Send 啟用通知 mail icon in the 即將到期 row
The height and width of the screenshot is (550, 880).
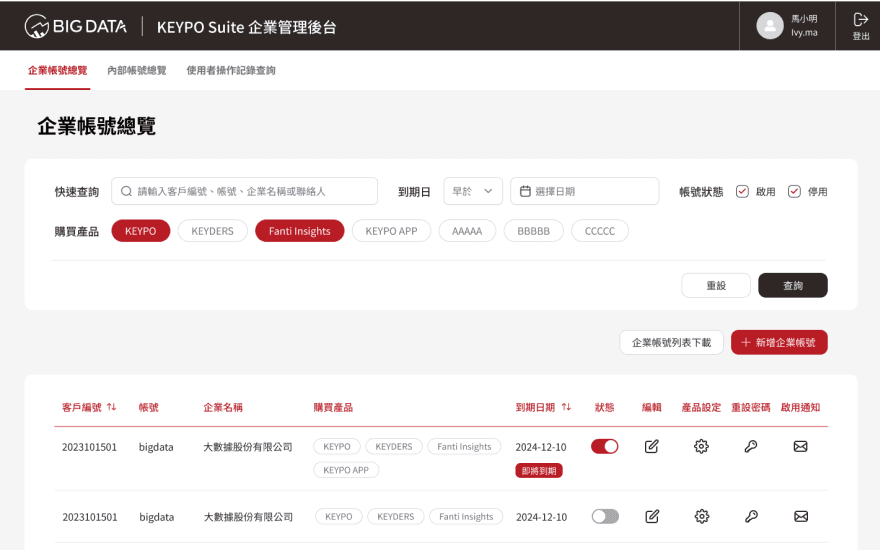[x=800, y=447]
